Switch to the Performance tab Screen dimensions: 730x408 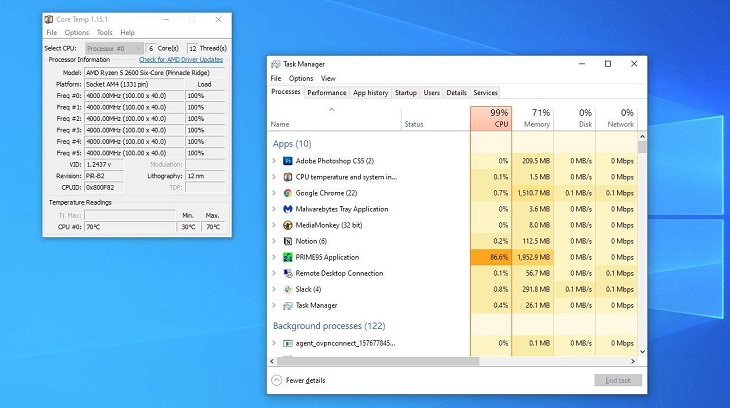[x=326, y=93]
